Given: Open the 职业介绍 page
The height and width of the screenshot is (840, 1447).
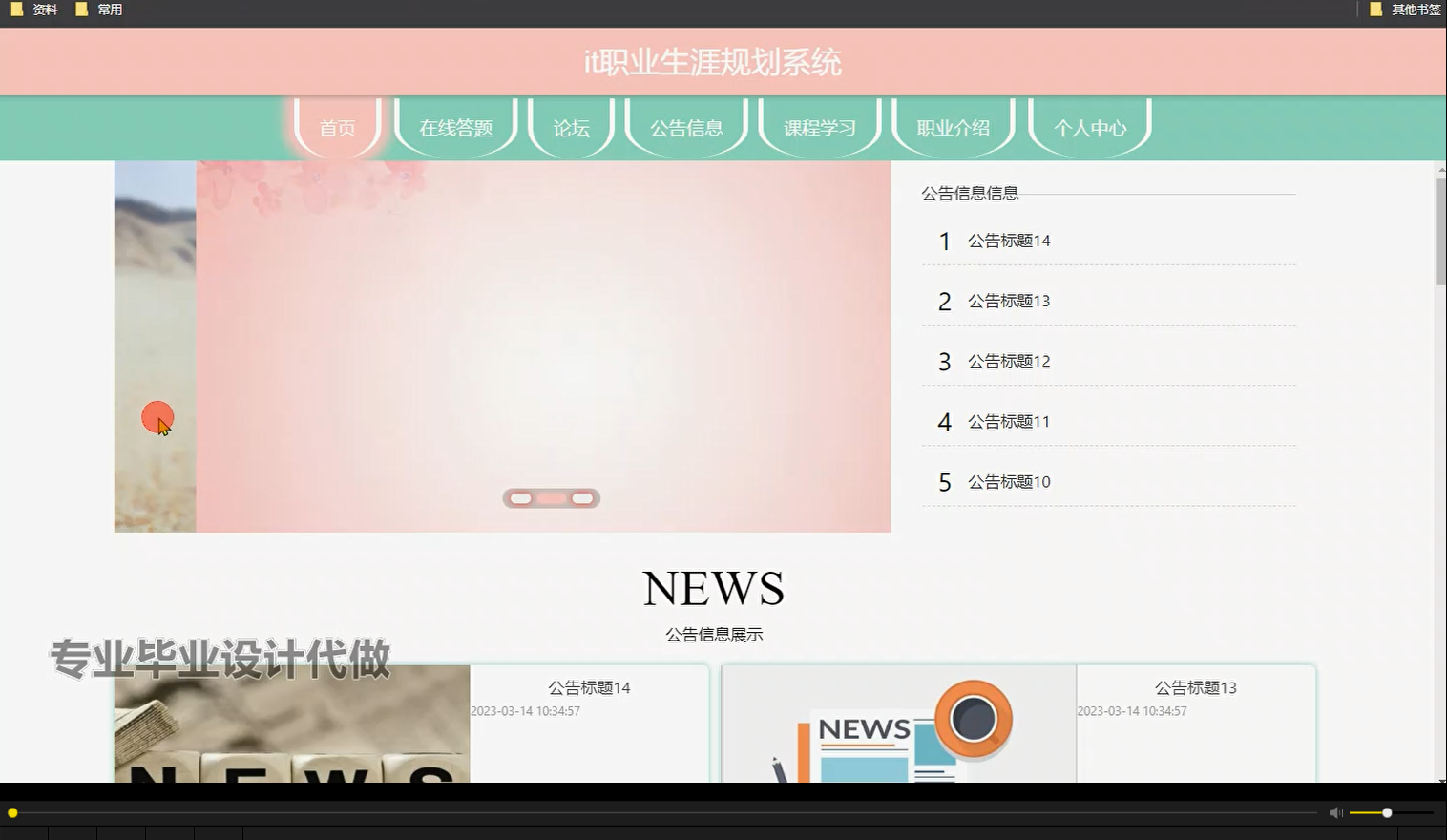Looking at the screenshot, I should point(954,127).
